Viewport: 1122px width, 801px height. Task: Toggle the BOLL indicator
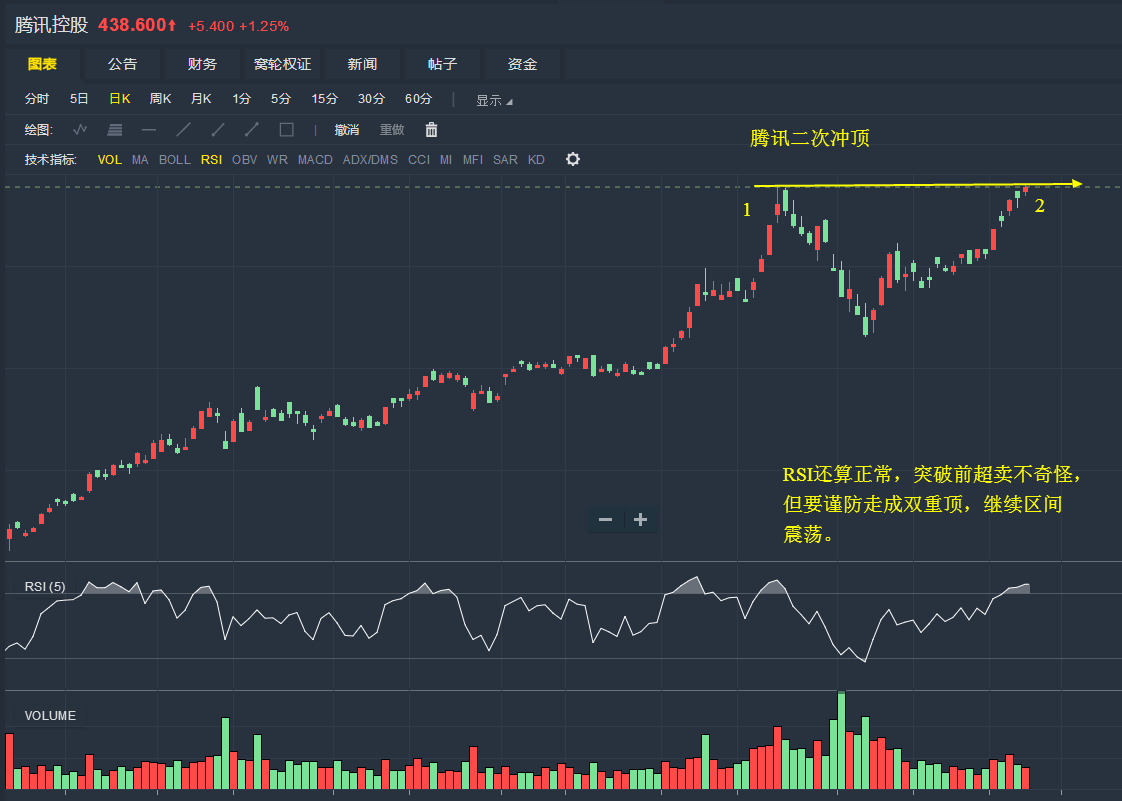tap(175, 160)
